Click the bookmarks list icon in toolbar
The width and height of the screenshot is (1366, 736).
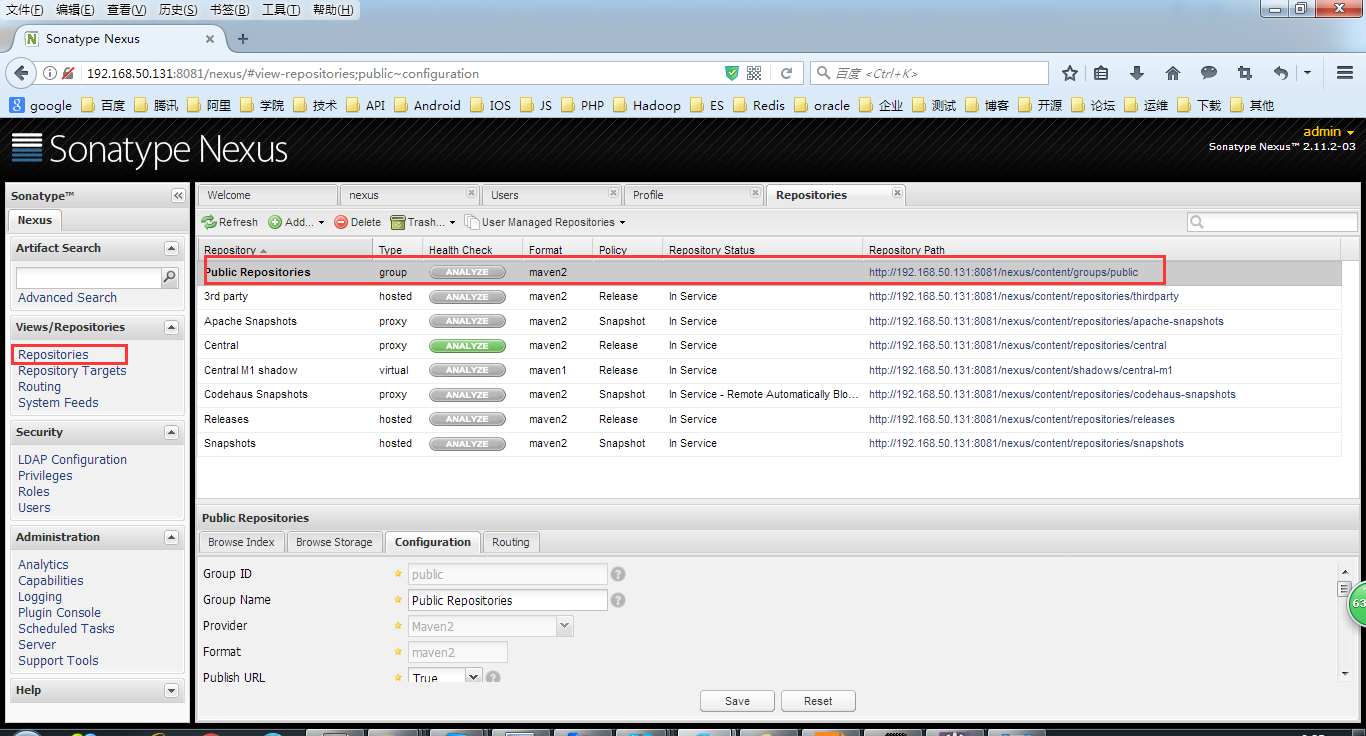(x=1101, y=73)
